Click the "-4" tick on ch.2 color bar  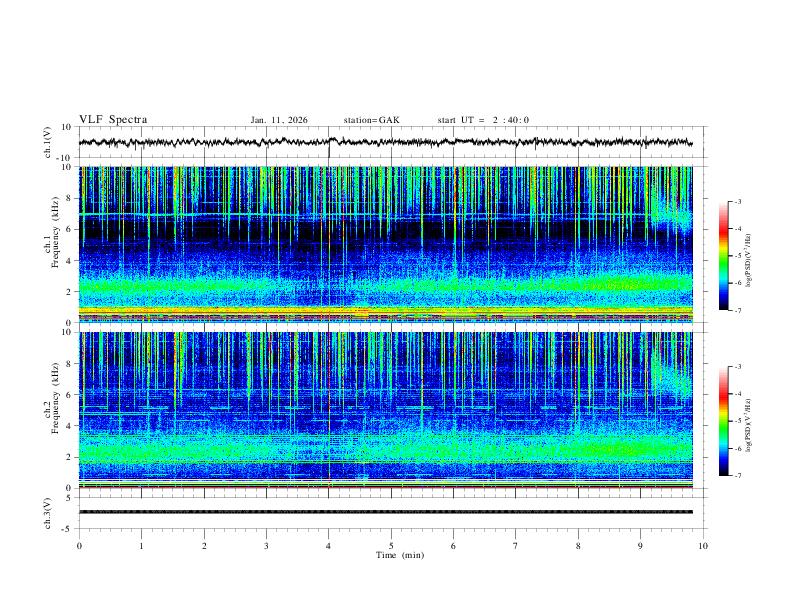(737, 393)
